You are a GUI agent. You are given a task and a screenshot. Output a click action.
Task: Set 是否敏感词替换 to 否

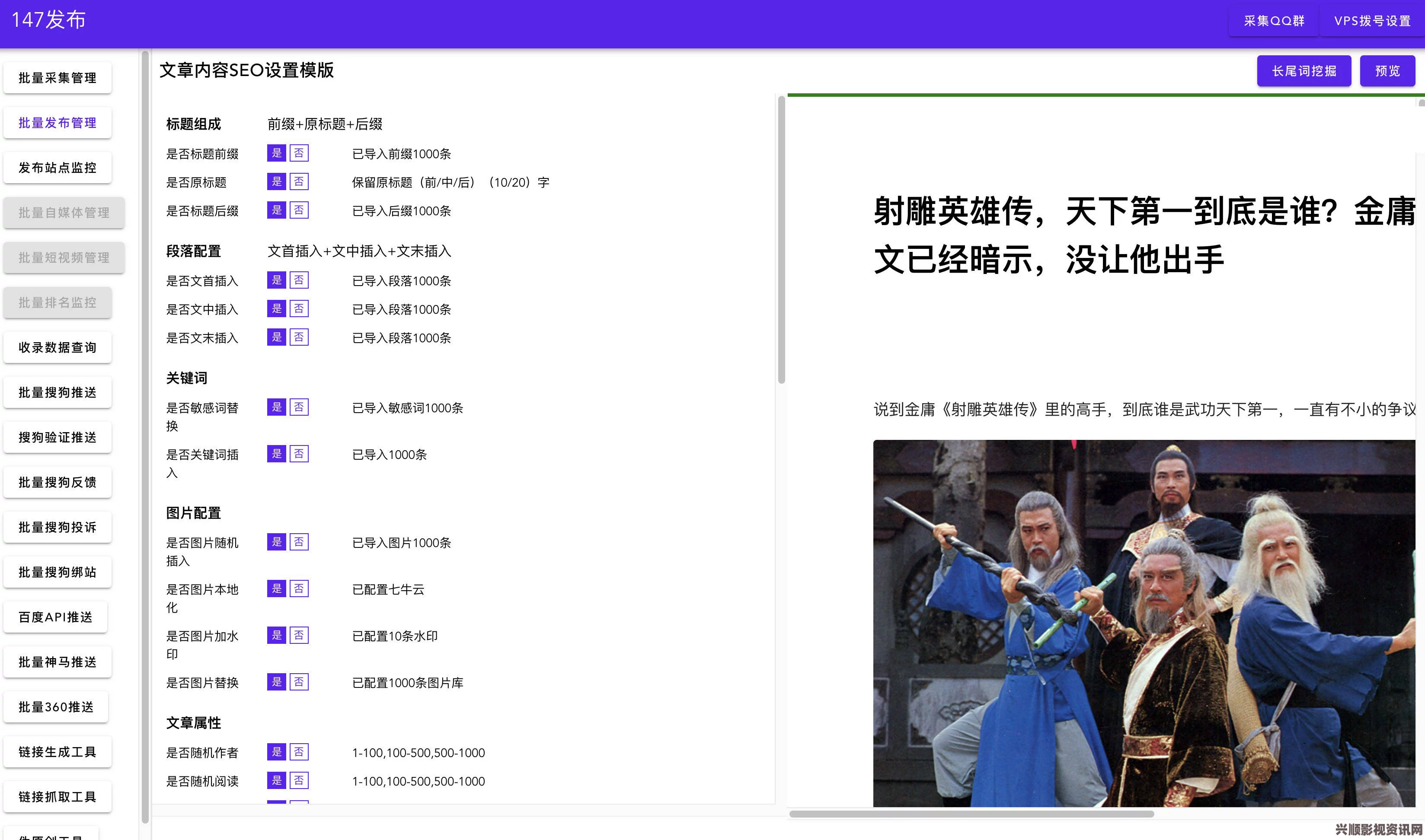(299, 407)
